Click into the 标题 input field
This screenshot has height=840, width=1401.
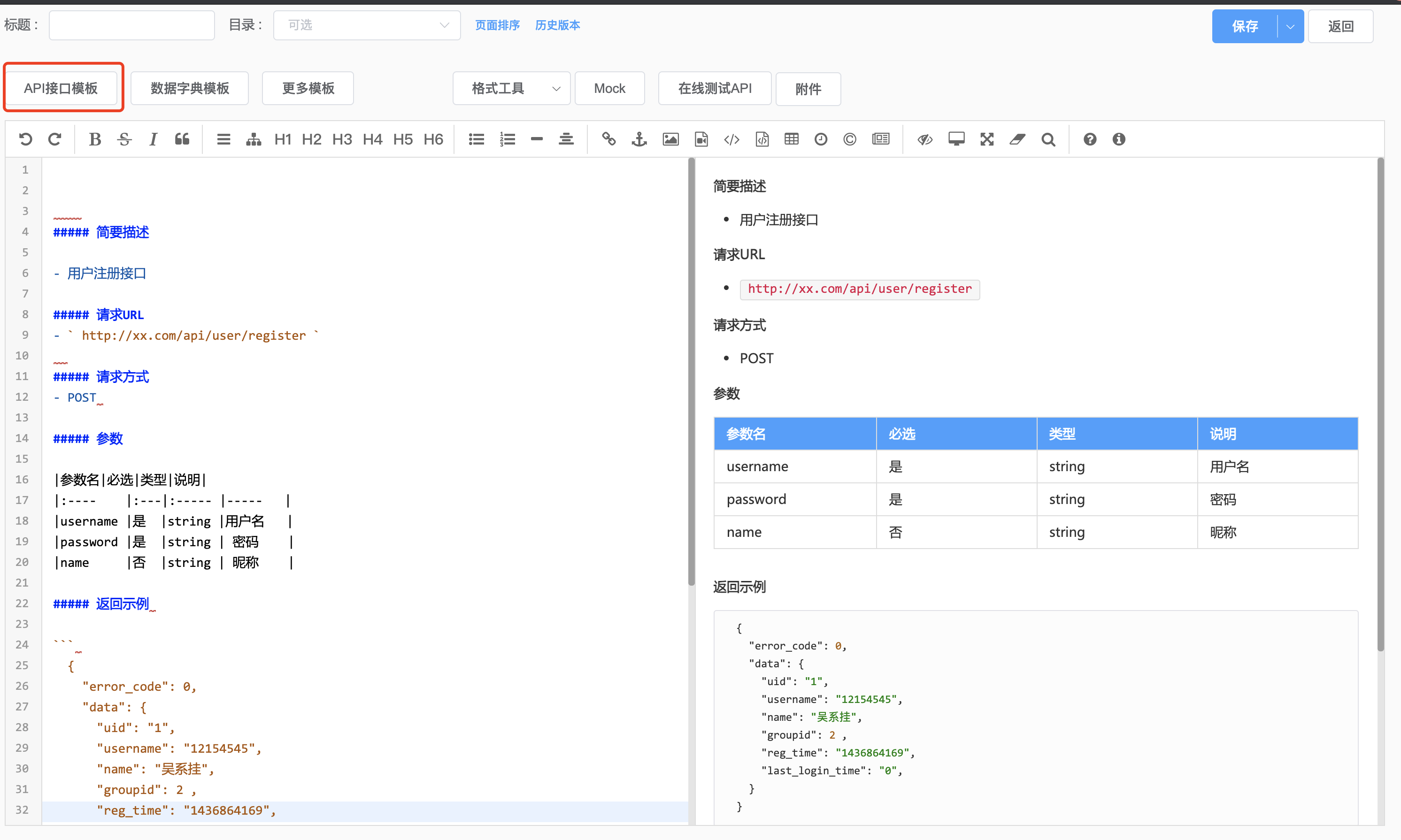click(x=131, y=25)
